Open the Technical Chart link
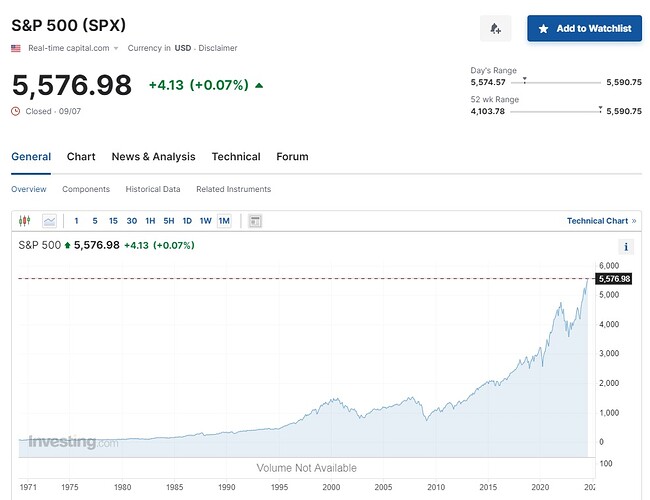Screen dimensions: 650x500 point(601,221)
